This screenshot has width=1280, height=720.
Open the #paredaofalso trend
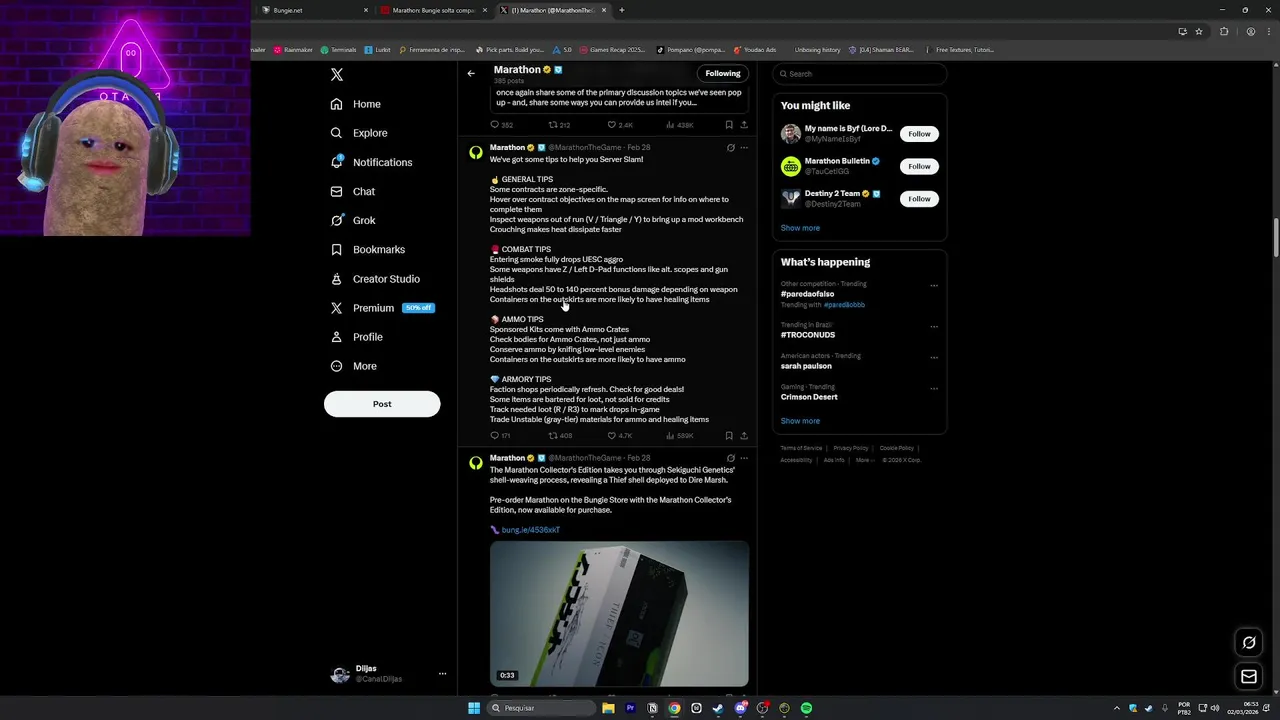807,294
